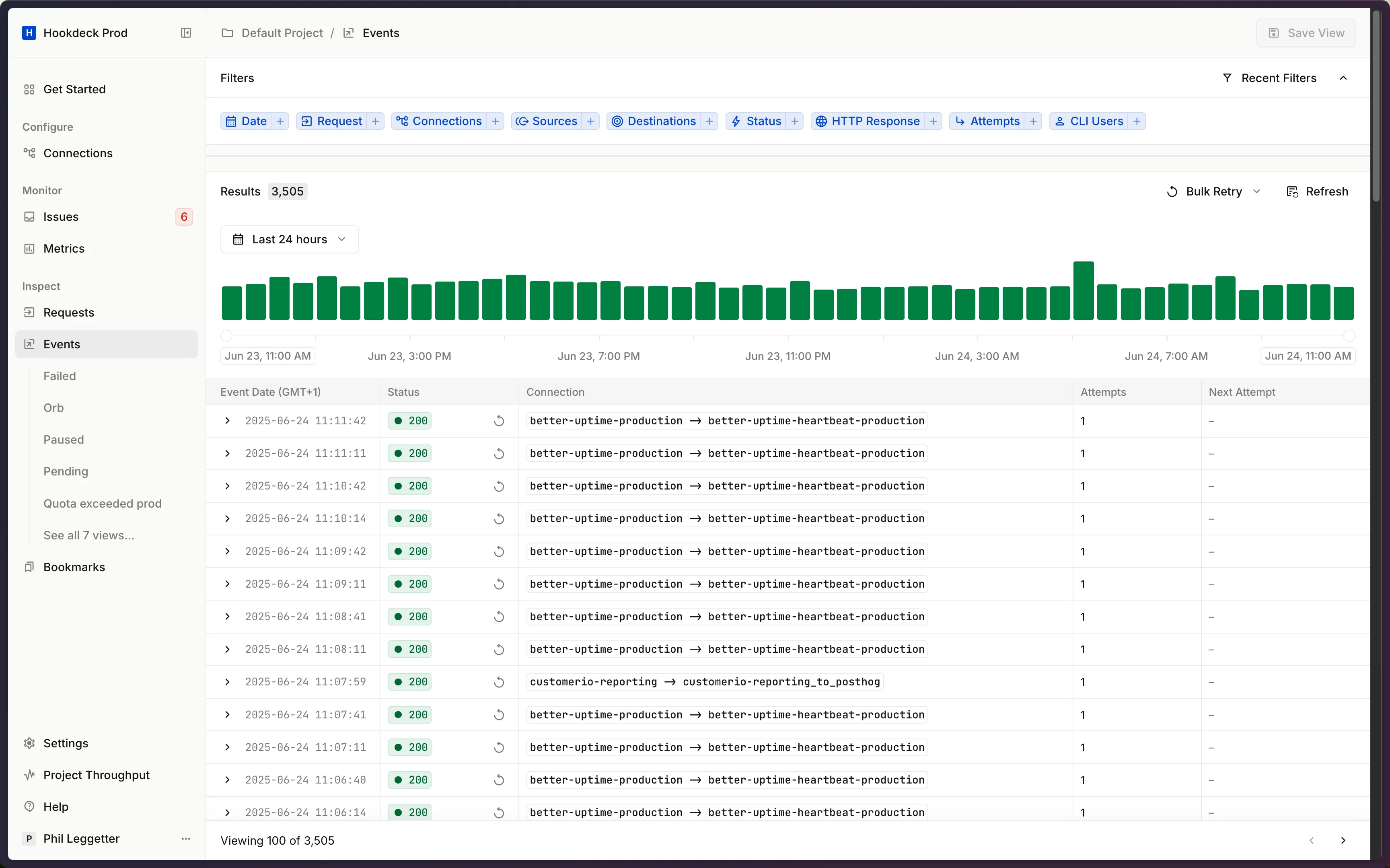The height and width of the screenshot is (868, 1390).
Task: Expand the 11:09:11 event row
Action: coord(227,584)
